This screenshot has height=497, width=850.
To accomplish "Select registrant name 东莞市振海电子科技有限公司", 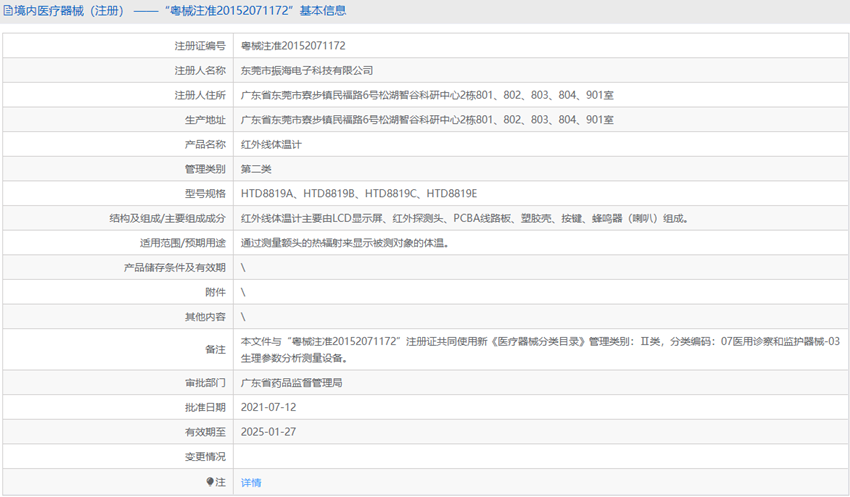I will coord(307,70).
